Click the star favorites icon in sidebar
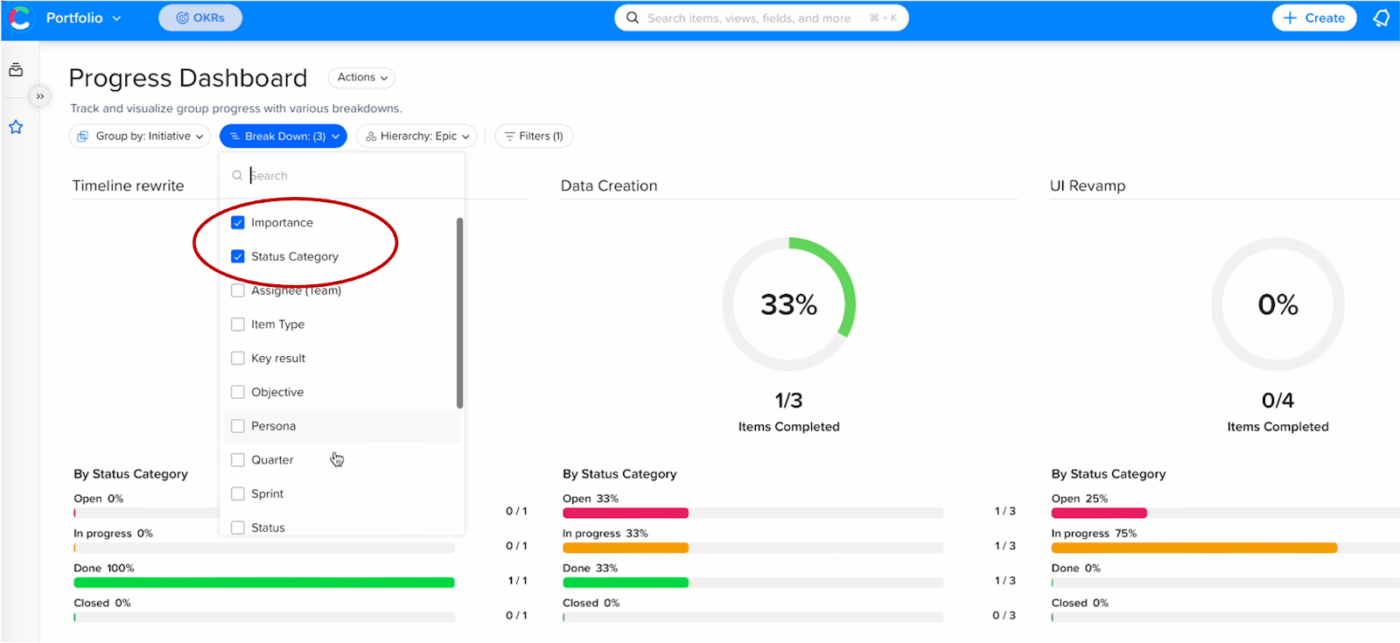 (16, 127)
